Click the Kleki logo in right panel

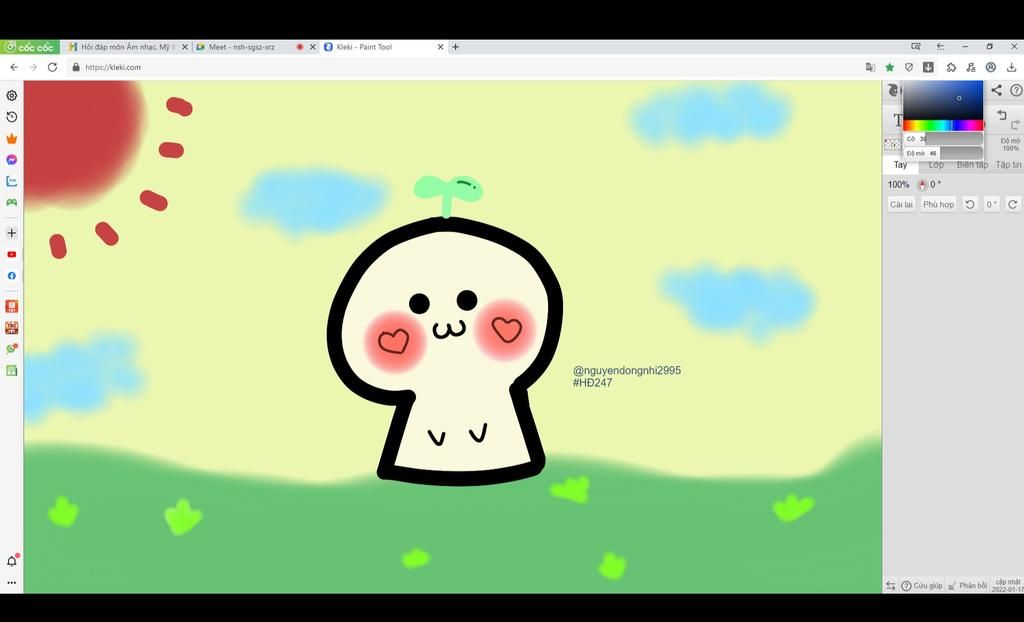[894, 90]
